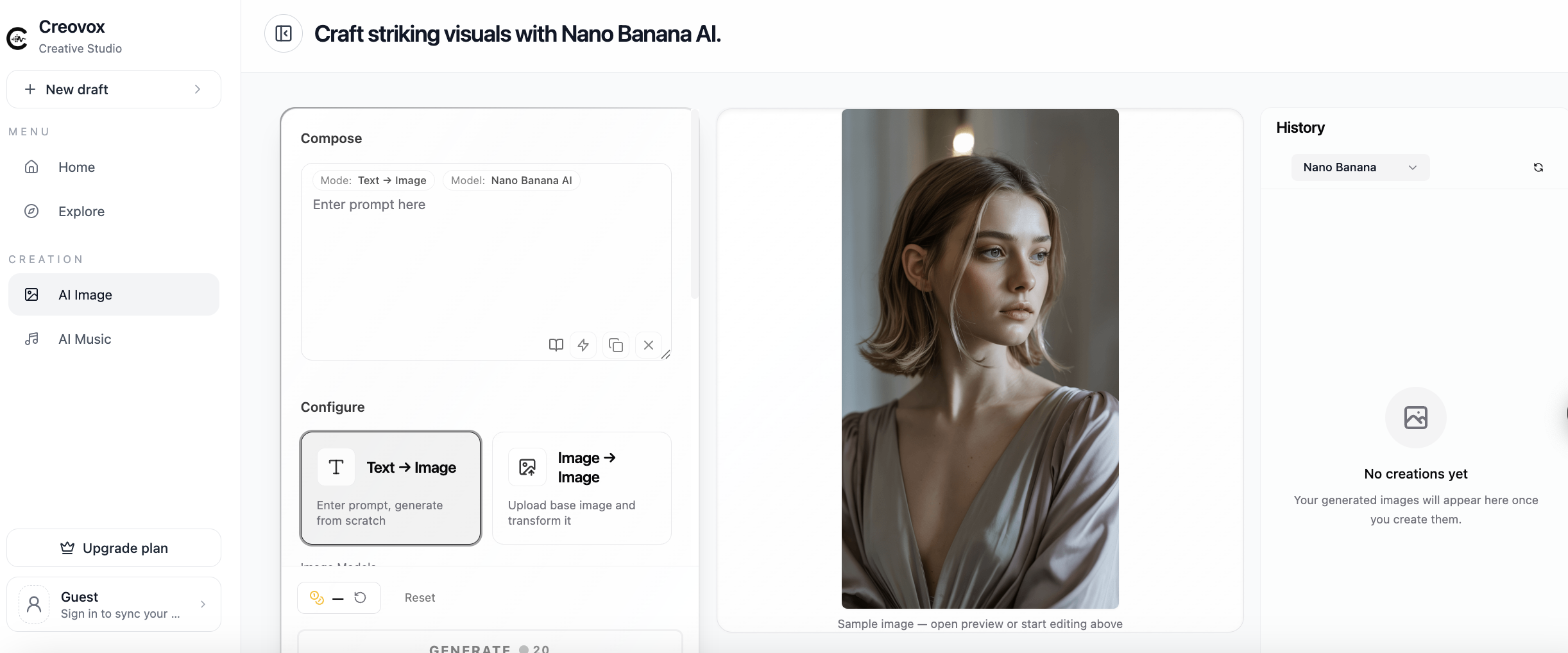
Task: Click the Creovox logo
Action: click(x=17, y=37)
